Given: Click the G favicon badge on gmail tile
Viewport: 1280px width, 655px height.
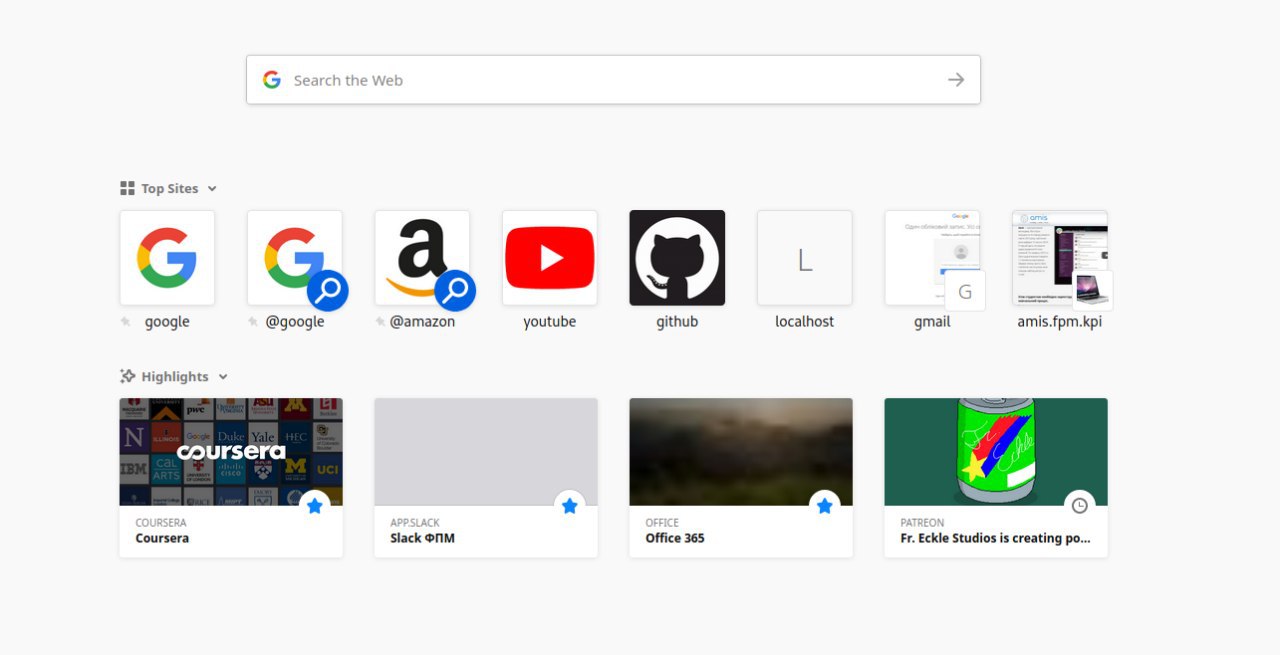Looking at the screenshot, I should point(965,291).
